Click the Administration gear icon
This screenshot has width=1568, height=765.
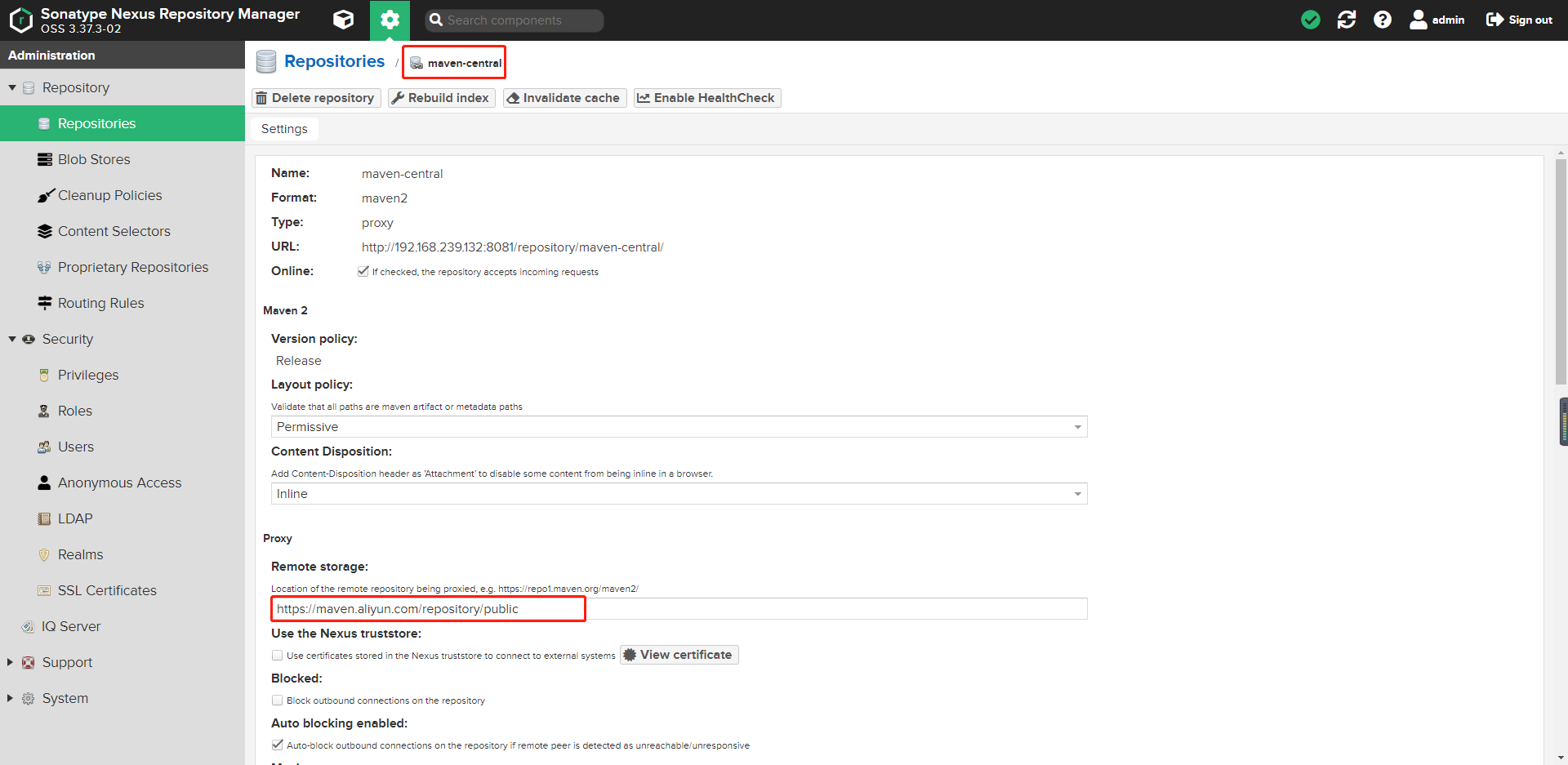pyautogui.click(x=390, y=20)
